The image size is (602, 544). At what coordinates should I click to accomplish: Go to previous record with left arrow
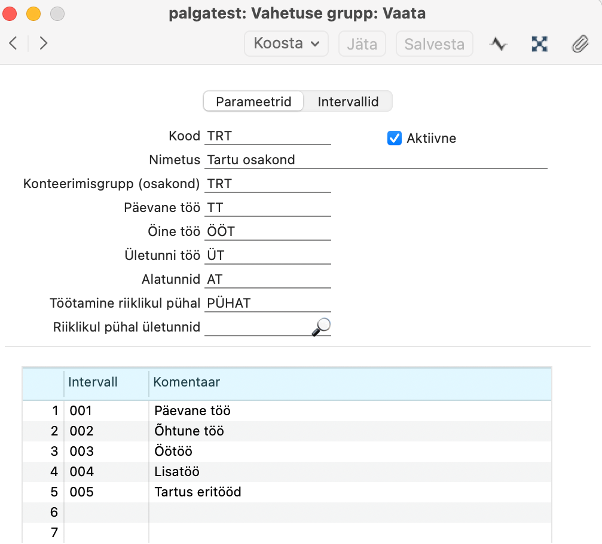coord(13,44)
